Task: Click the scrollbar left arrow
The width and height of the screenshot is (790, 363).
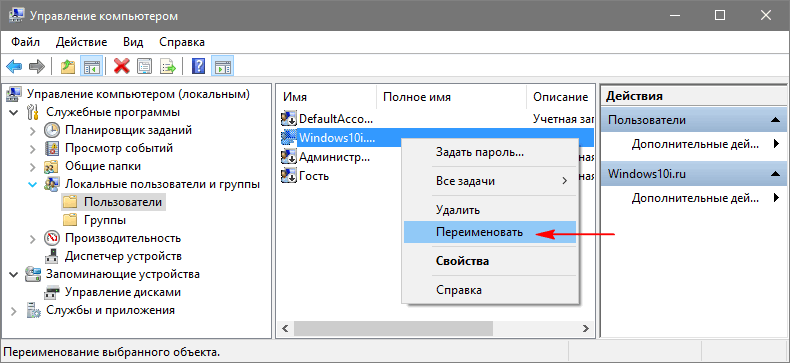Action: [x=285, y=328]
